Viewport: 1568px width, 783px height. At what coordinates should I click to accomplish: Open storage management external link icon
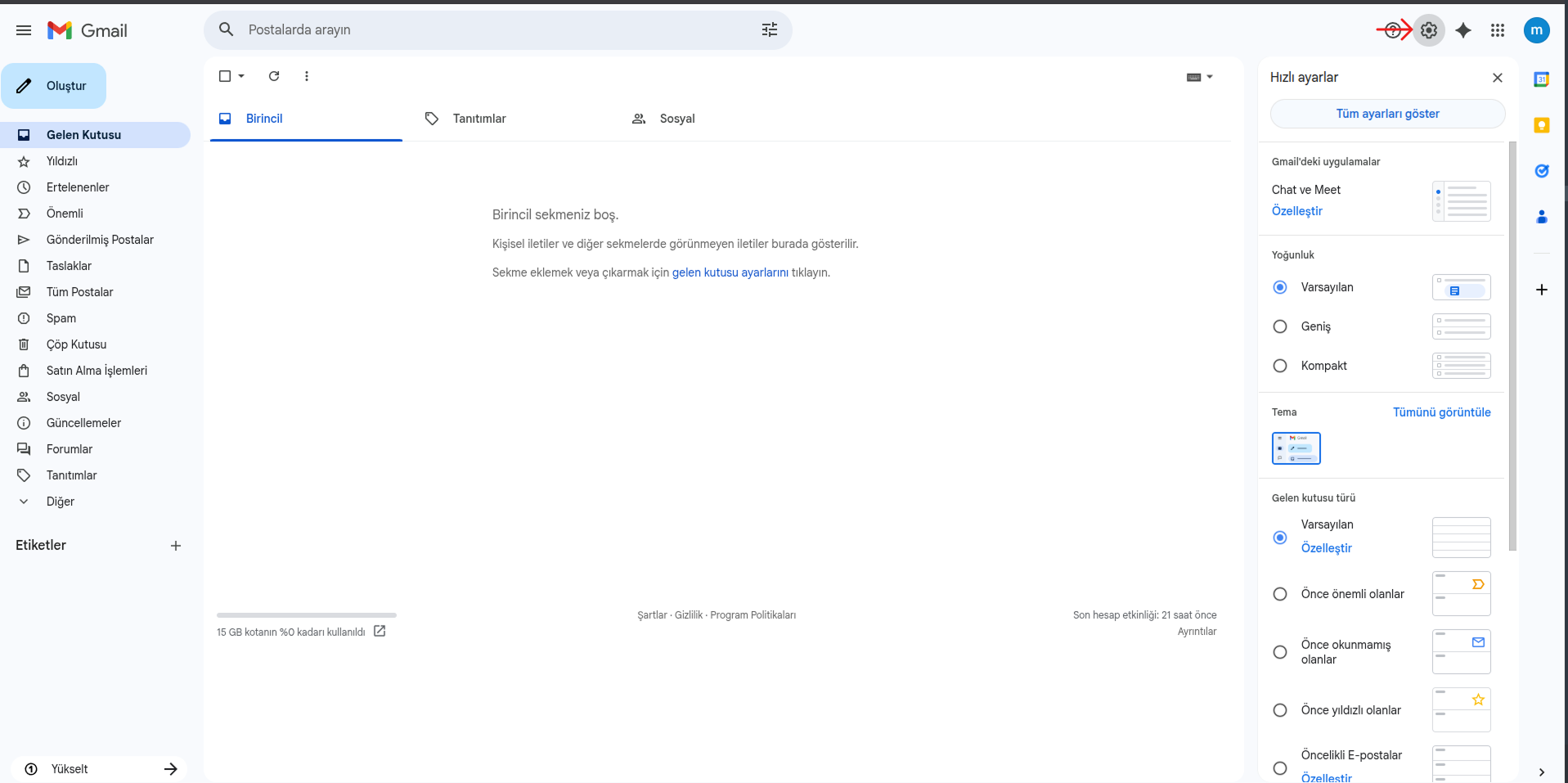[380, 631]
